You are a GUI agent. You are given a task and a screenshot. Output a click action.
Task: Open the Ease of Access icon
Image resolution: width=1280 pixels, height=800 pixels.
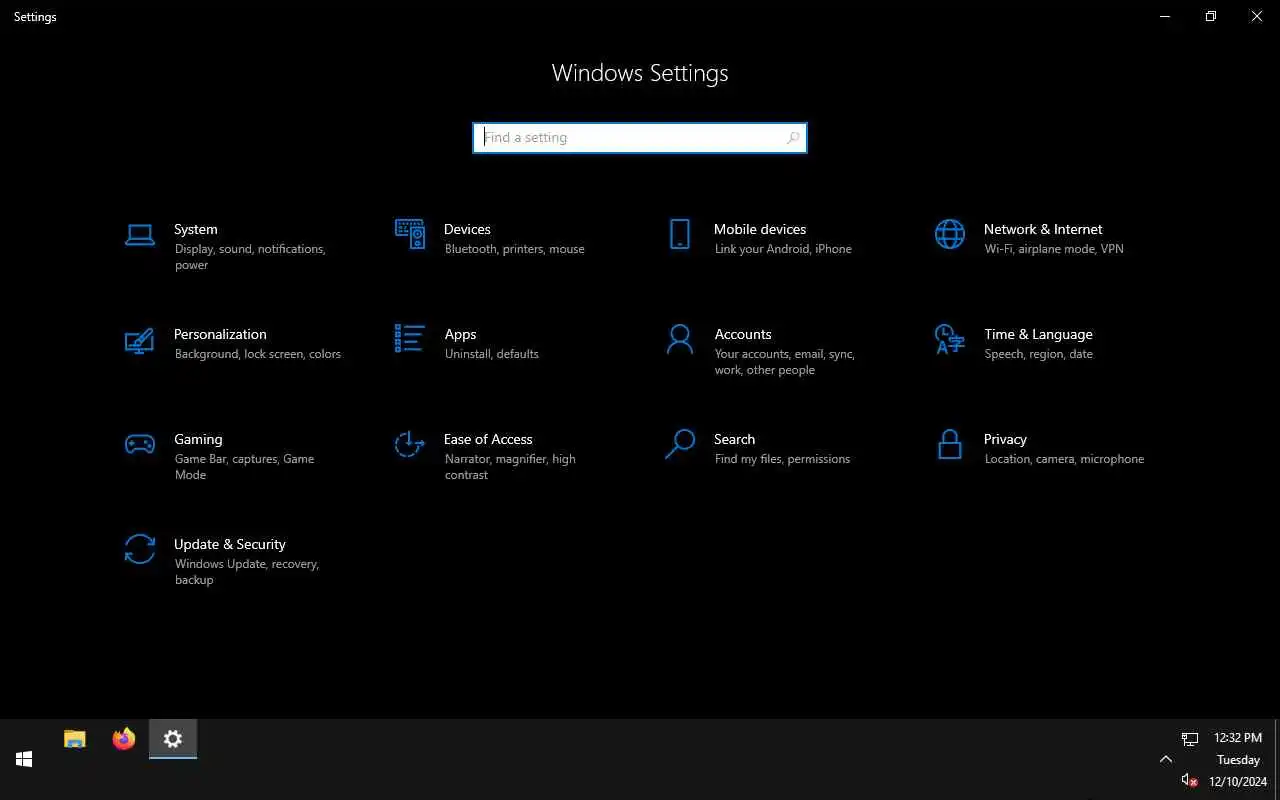pyautogui.click(x=410, y=444)
